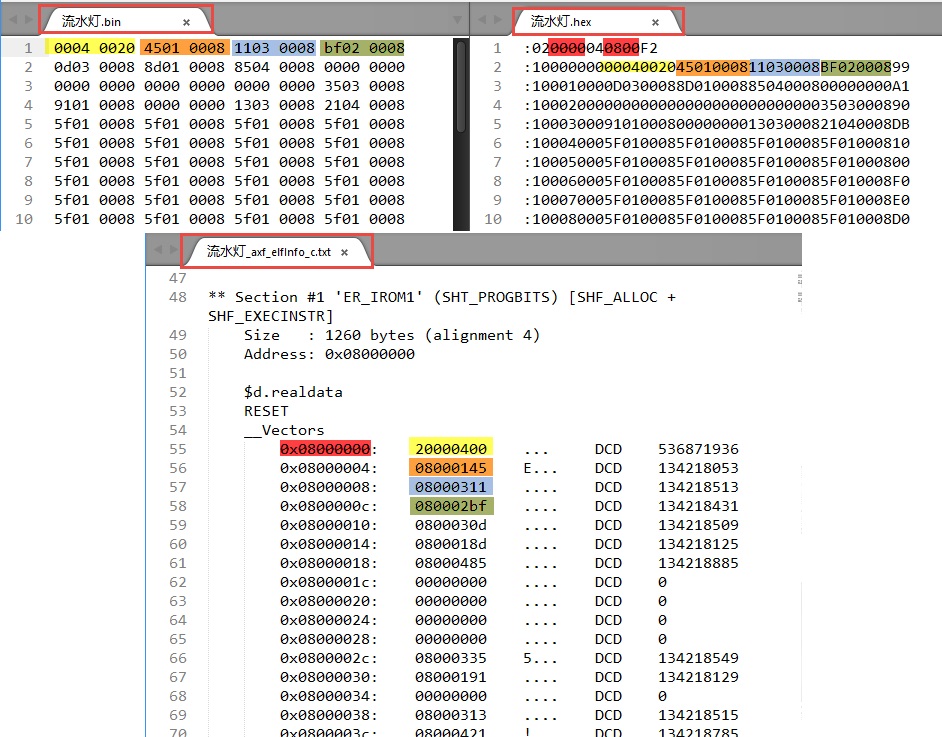
Task: Click yellow highlighted value '20000400'
Action: click(451, 449)
